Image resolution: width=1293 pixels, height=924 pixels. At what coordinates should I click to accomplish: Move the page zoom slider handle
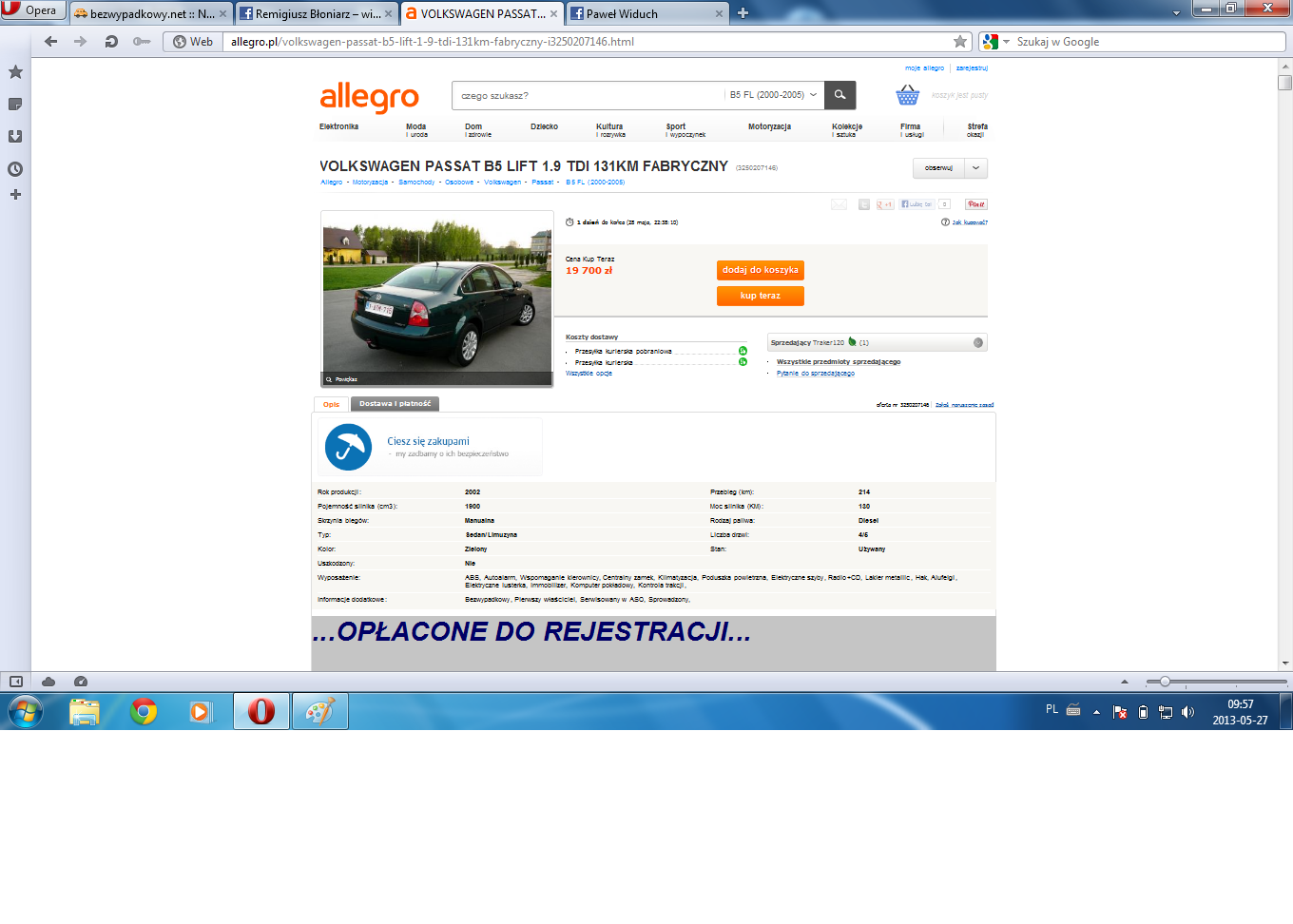(x=1165, y=682)
